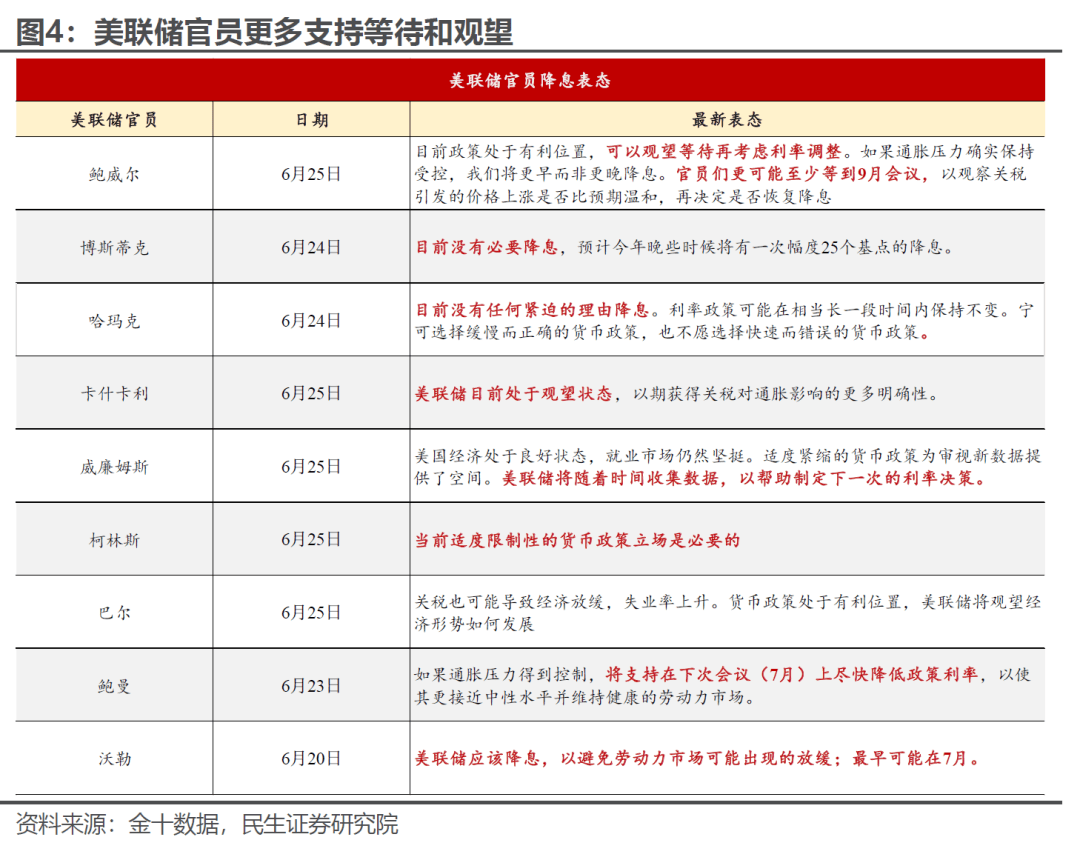This screenshot has height=857, width=1080.
Task: Click red text 美联储应该降息
Action: [x=477, y=758]
